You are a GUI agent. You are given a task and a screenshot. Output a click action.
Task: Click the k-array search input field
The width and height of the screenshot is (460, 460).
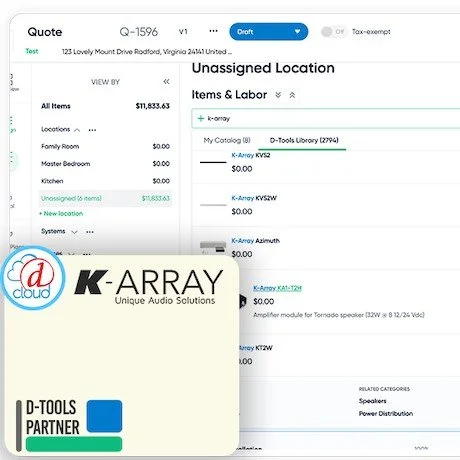(326, 118)
